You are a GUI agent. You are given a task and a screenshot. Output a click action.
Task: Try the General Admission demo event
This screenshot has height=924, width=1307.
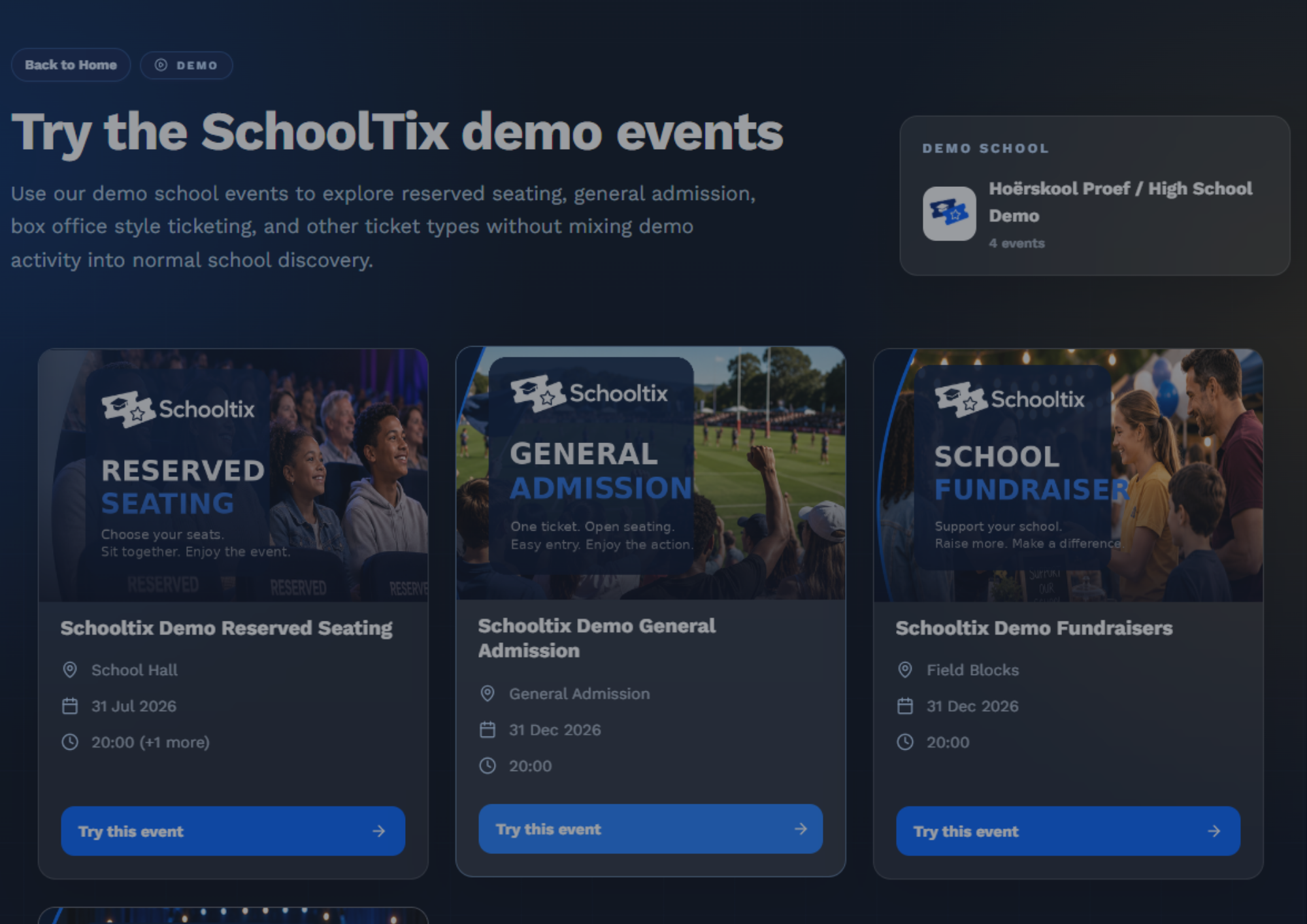(650, 829)
